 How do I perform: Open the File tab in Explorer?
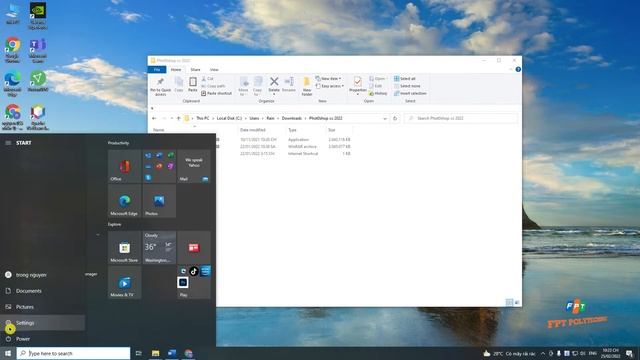click(x=157, y=70)
